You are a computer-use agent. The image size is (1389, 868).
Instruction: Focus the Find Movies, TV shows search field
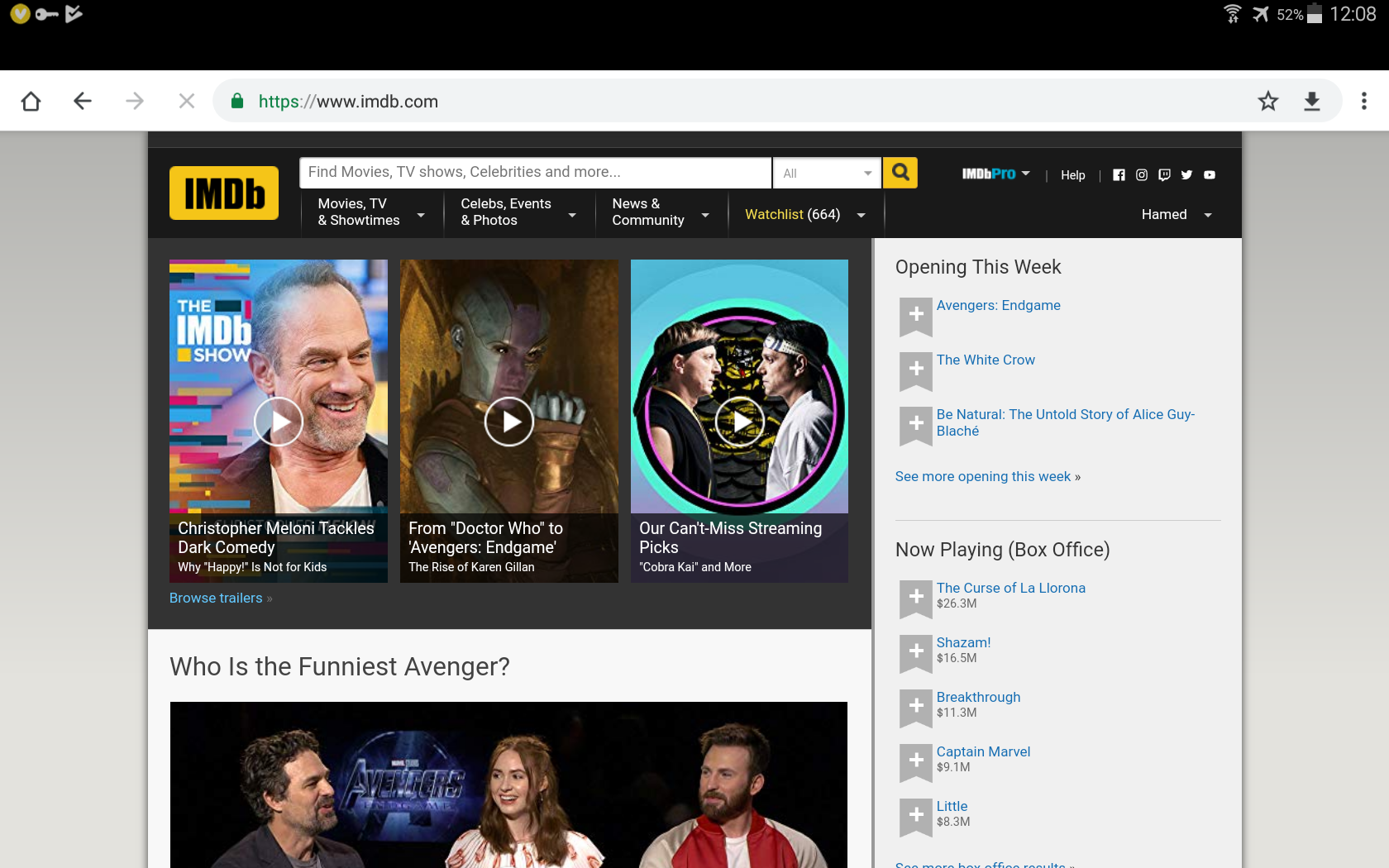535,172
